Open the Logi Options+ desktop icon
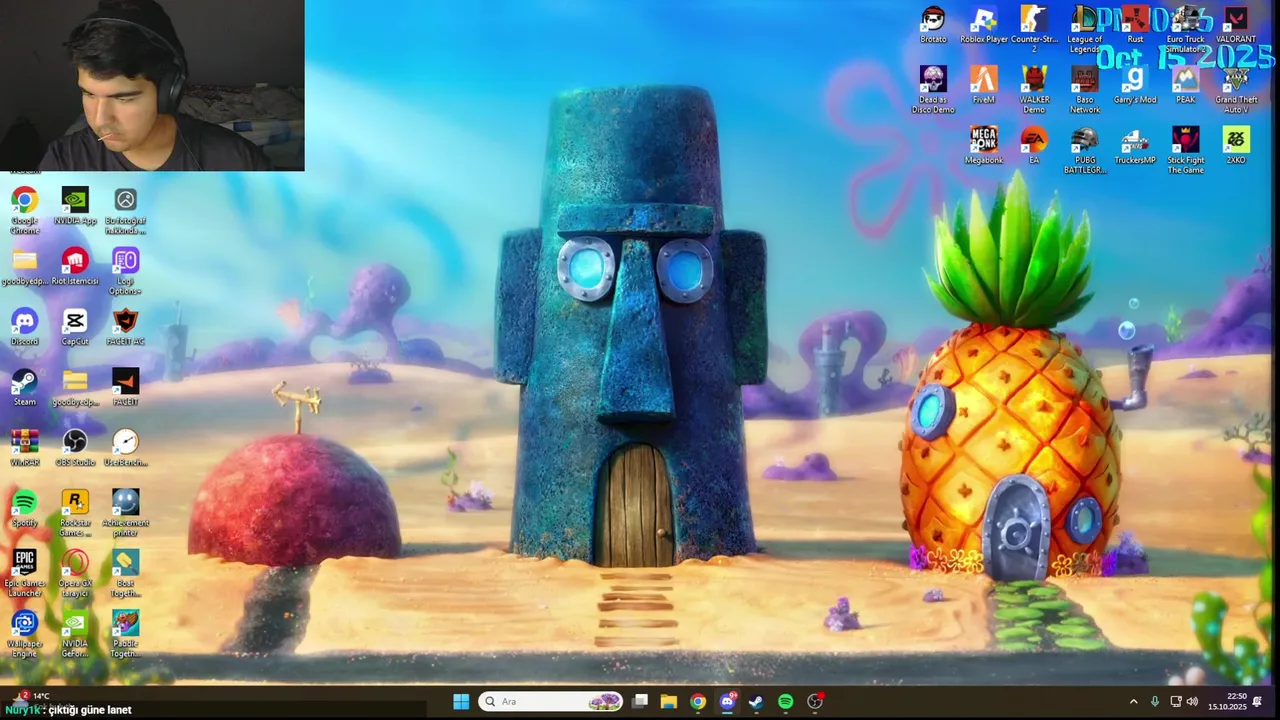Screen dimensions: 1280x720 click(x=125, y=271)
